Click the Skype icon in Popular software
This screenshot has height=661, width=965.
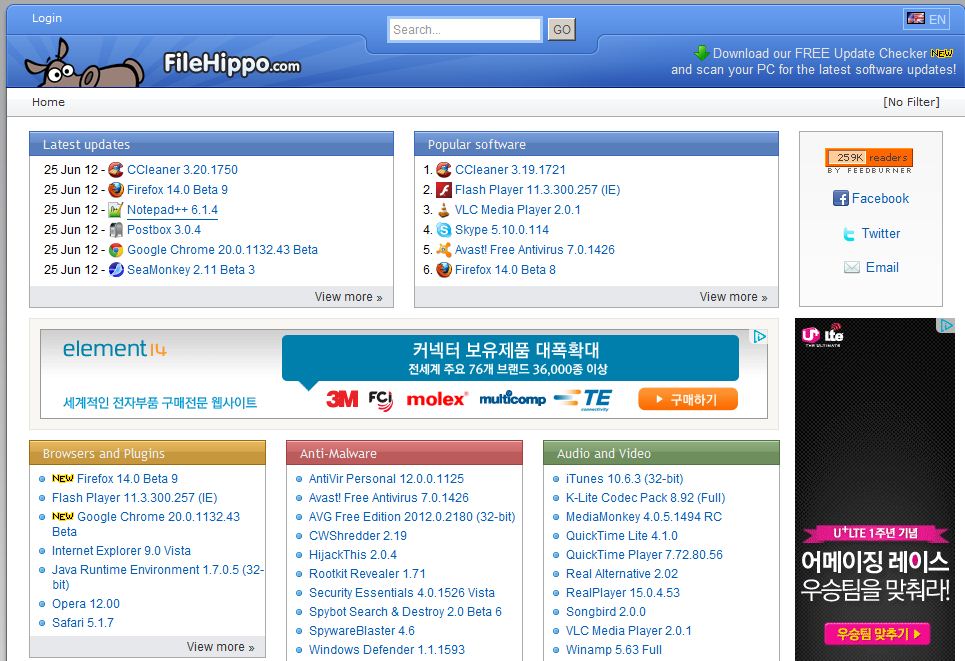[x=444, y=230]
